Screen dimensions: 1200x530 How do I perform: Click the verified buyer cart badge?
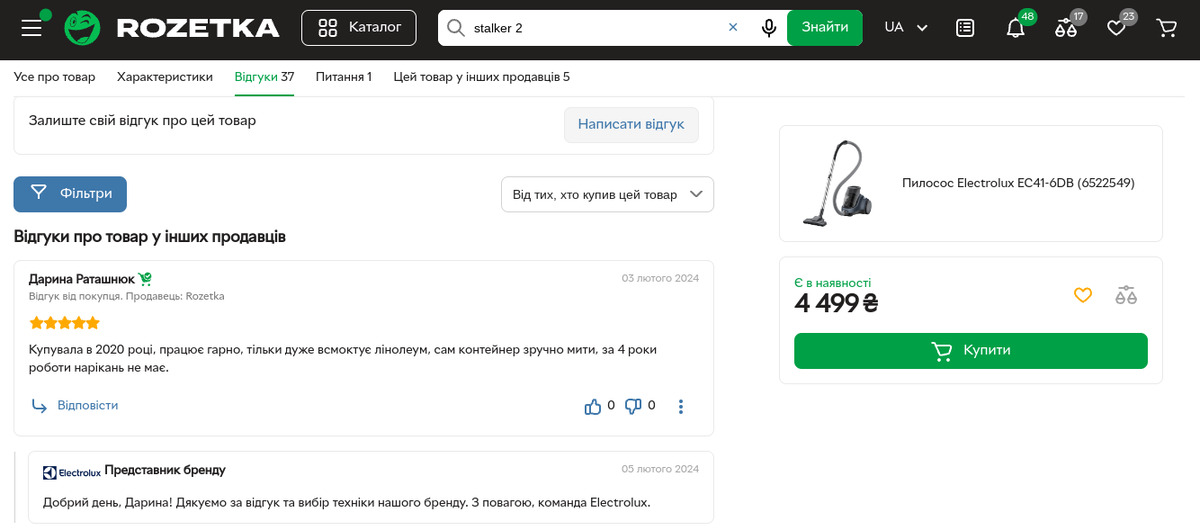tap(145, 279)
